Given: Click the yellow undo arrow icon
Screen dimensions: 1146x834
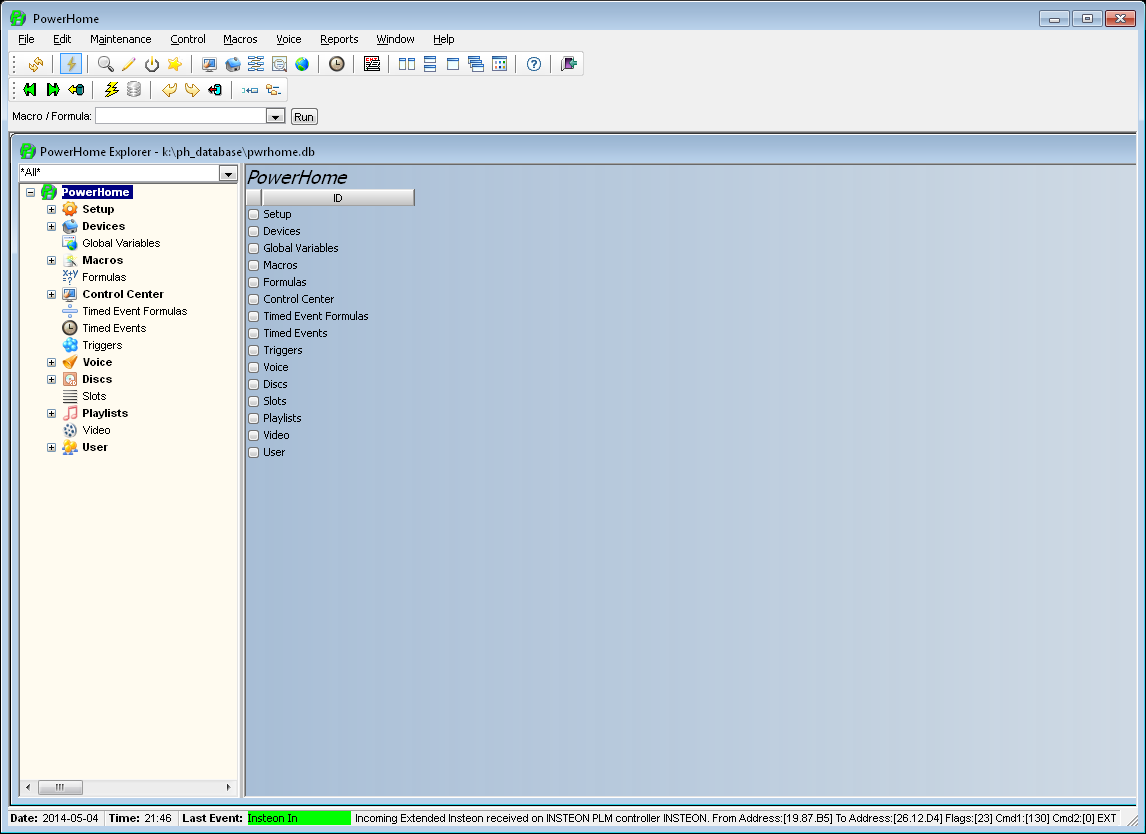Looking at the screenshot, I should pos(170,90).
